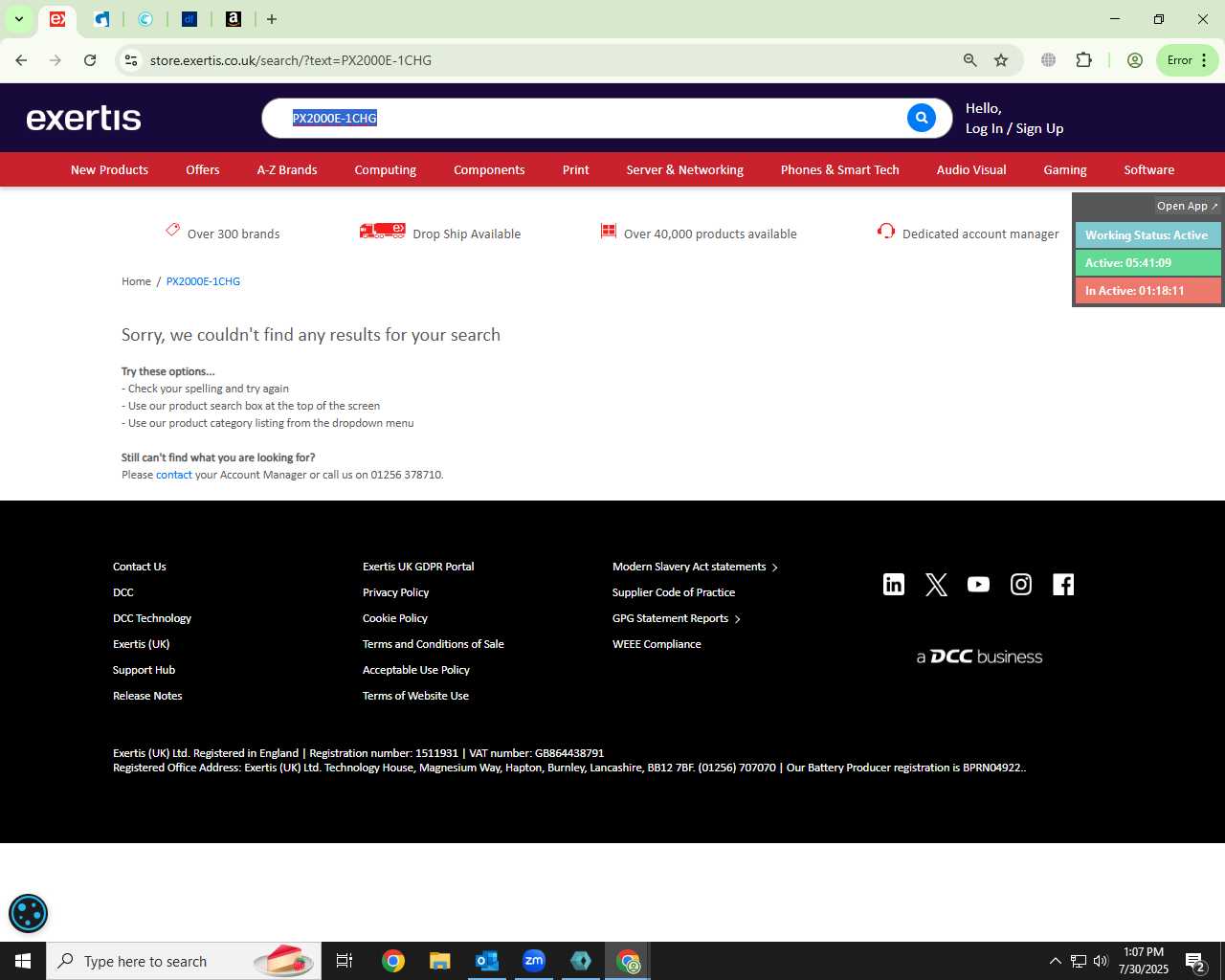Open the YouTube social icon
Viewport: 1225px width, 980px height.
click(x=978, y=585)
